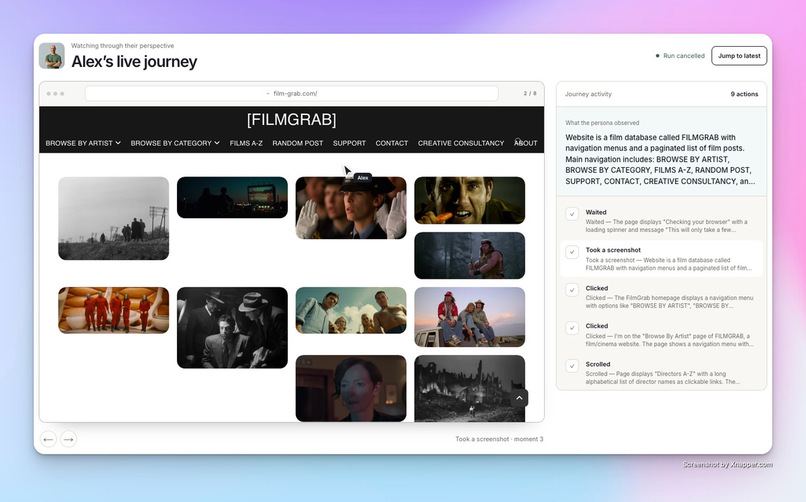Viewport: 806px width, 502px height.
Task: Open the noir men in hats thumbnail
Action: pyautogui.click(x=232, y=328)
